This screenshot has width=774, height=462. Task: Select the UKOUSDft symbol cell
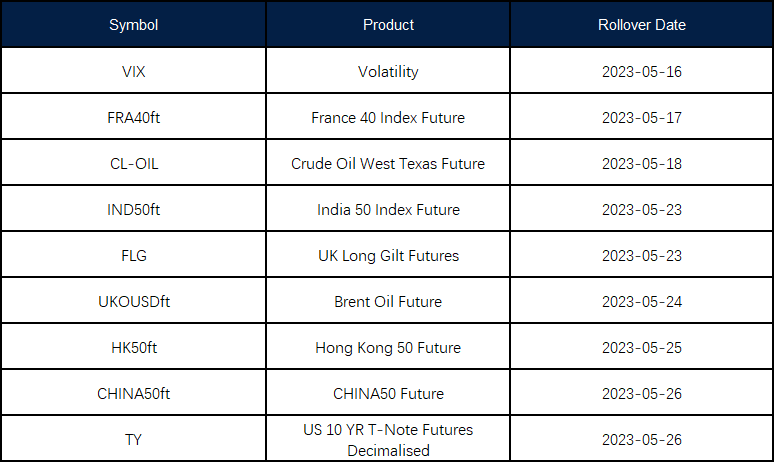tap(133, 302)
